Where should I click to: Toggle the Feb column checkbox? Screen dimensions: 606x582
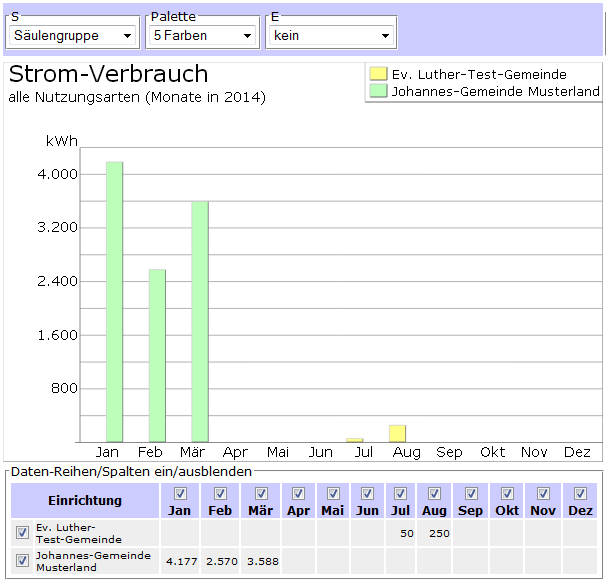click(x=220, y=494)
